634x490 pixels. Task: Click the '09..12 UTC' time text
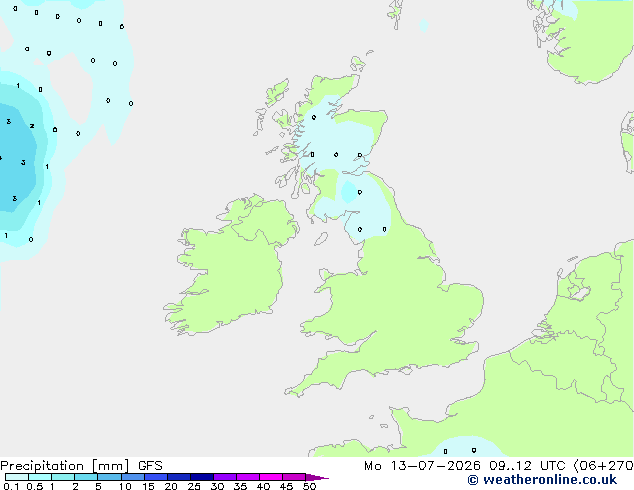tap(527, 466)
